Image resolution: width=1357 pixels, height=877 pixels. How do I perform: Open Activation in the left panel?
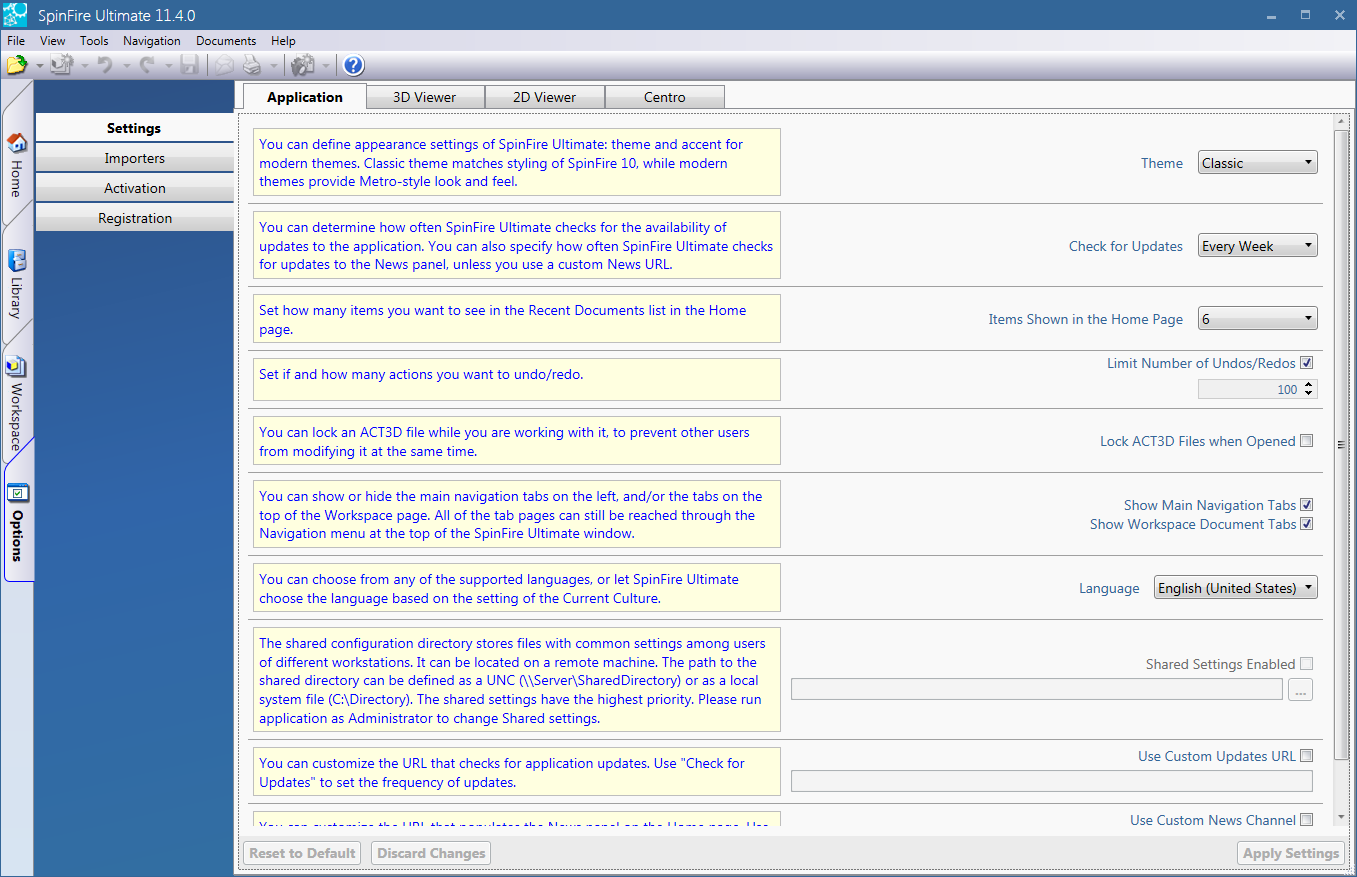[x=134, y=188]
